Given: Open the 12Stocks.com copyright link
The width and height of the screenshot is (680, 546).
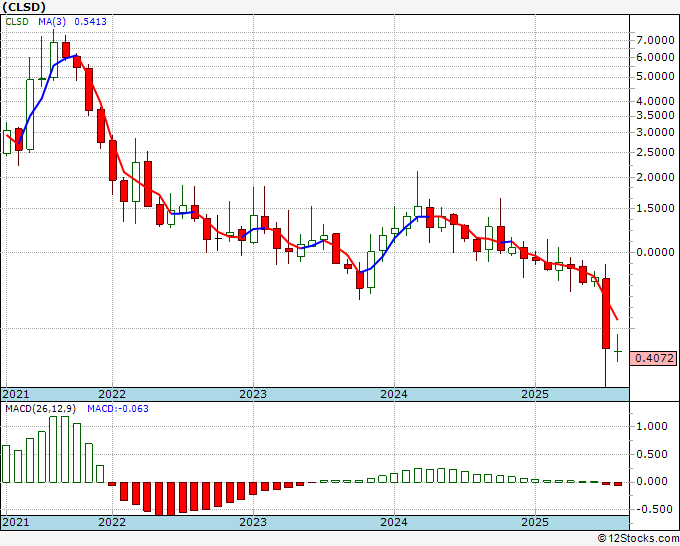Looking at the screenshot, I should (638, 539).
